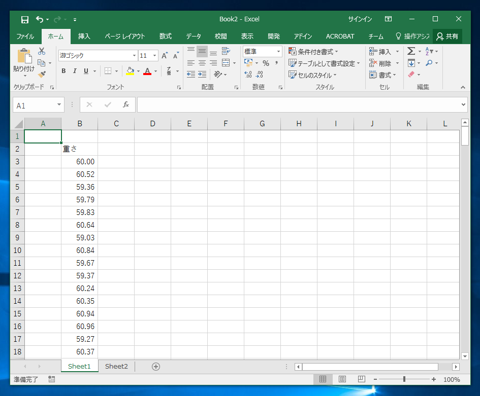Switch to the ページ レイアウト tab
The height and width of the screenshot is (396, 480).
click(125, 36)
